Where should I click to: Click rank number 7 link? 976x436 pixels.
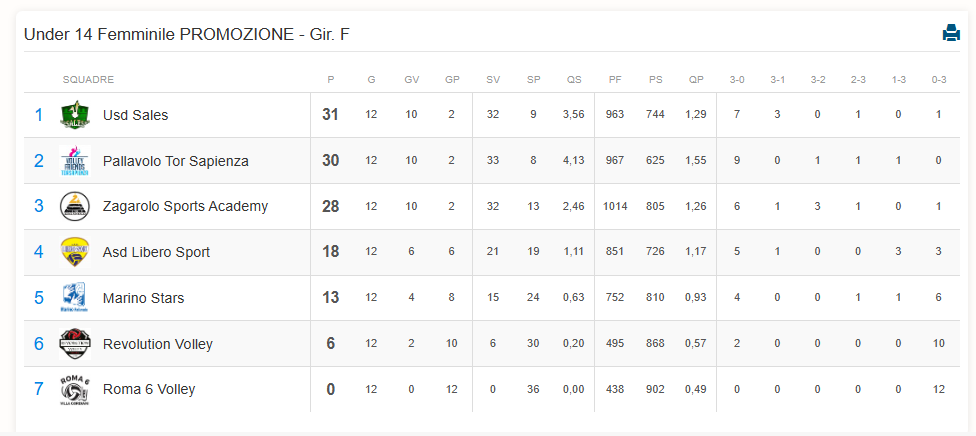click(x=39, y=389)
